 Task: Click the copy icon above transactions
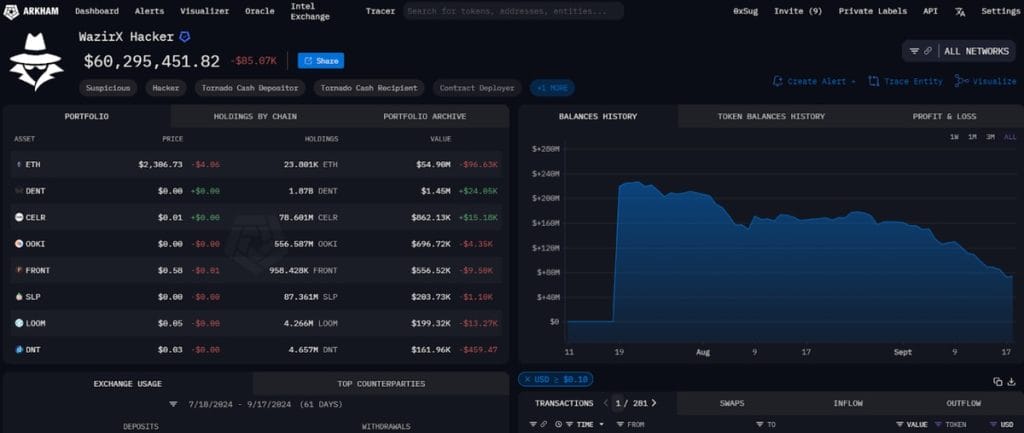click(x=997, y=381)
